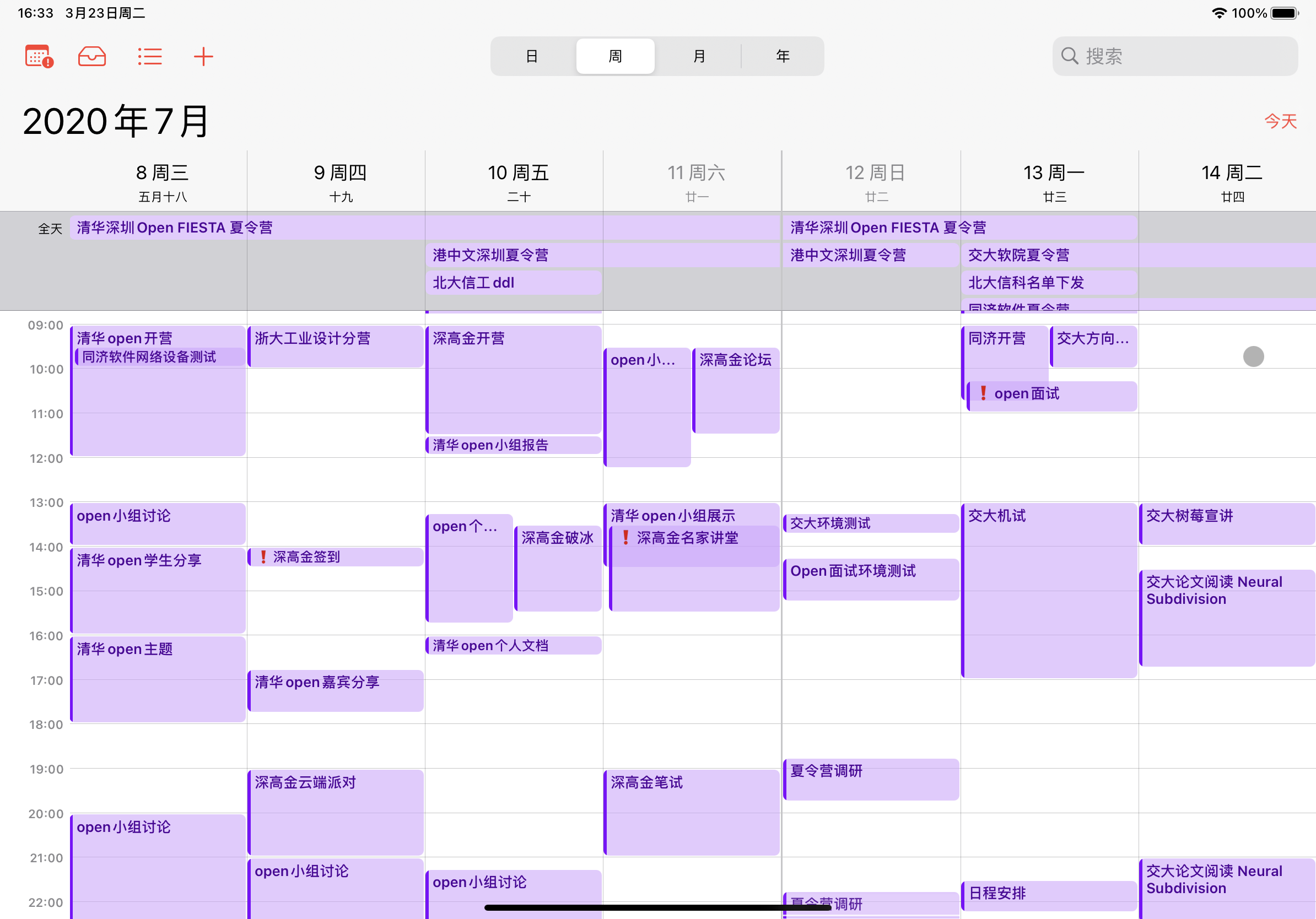Open the invitations inbox icon
This screenshot has height=919, width=1316.
tap(91, 56)
